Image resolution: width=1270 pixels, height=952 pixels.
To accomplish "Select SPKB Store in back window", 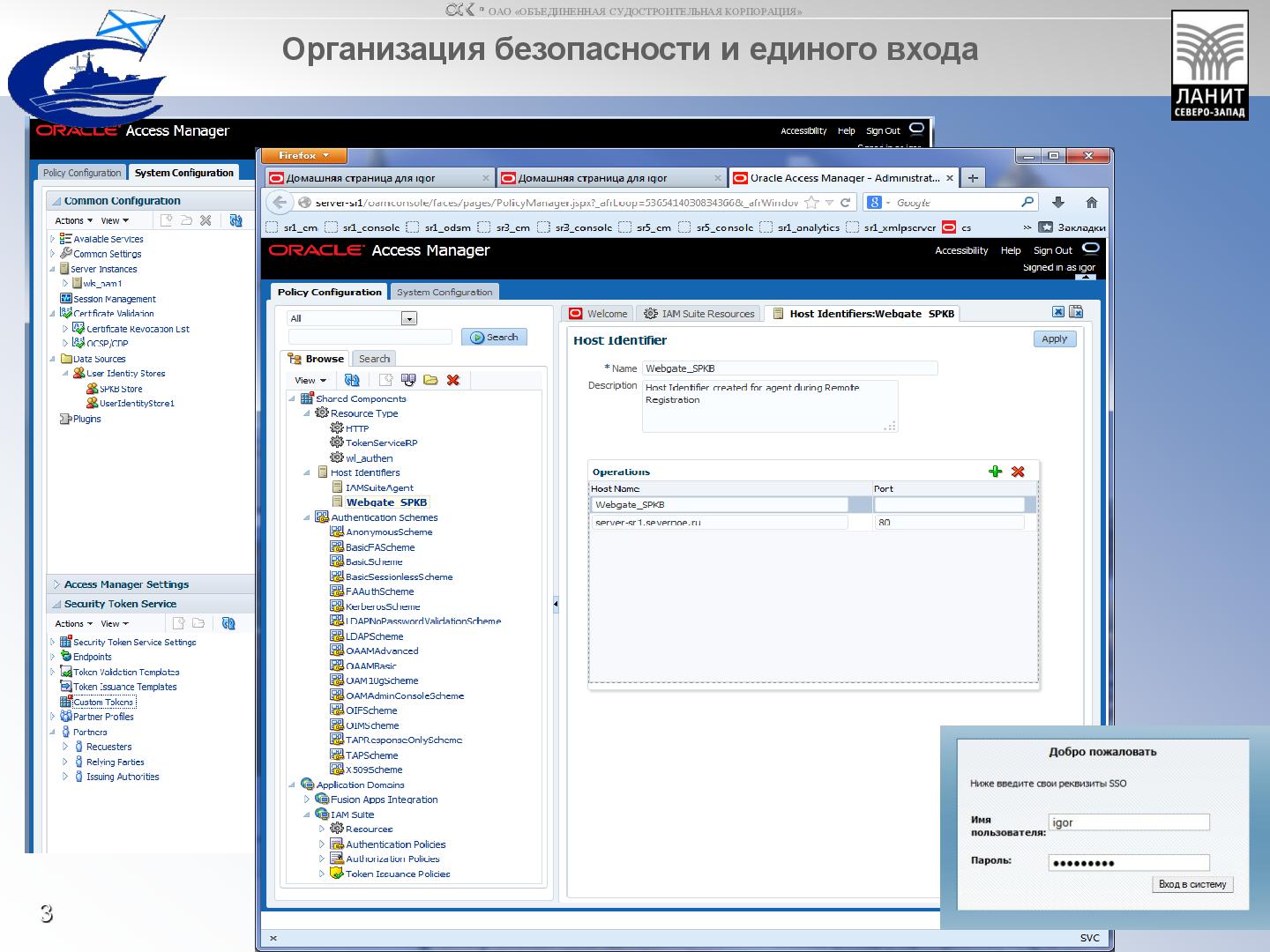I will [x=121, y=389].
